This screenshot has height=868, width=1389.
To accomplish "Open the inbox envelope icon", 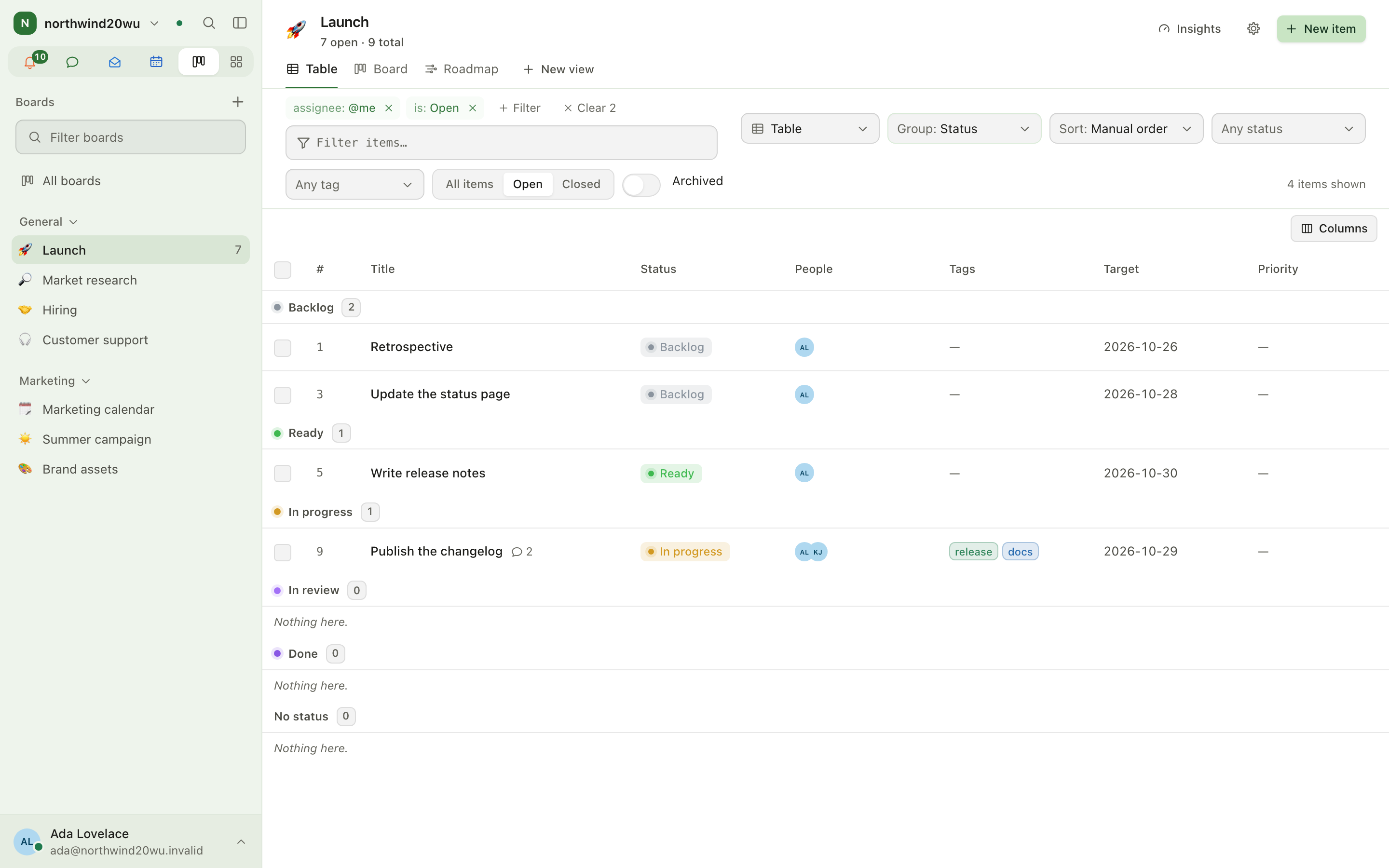I will [115, 61].
